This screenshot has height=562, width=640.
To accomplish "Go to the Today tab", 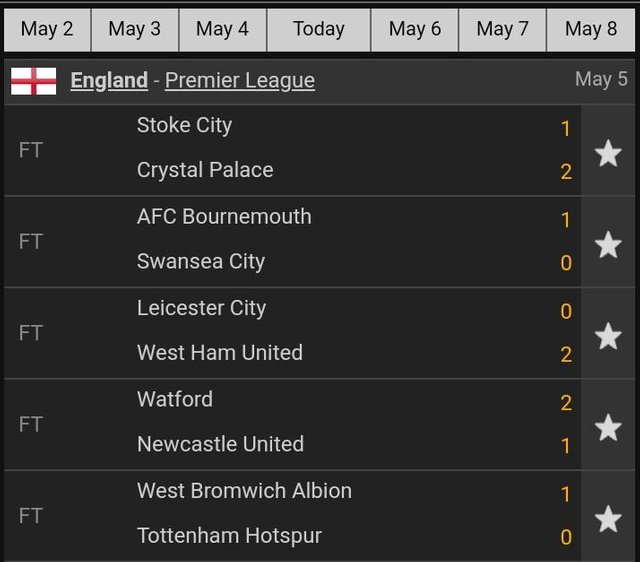I will coord(319,30).
